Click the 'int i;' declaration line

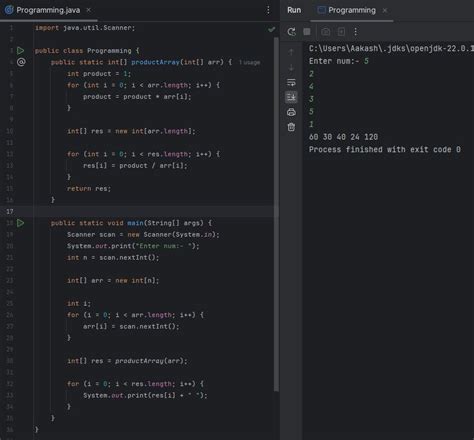click(79, 303)
